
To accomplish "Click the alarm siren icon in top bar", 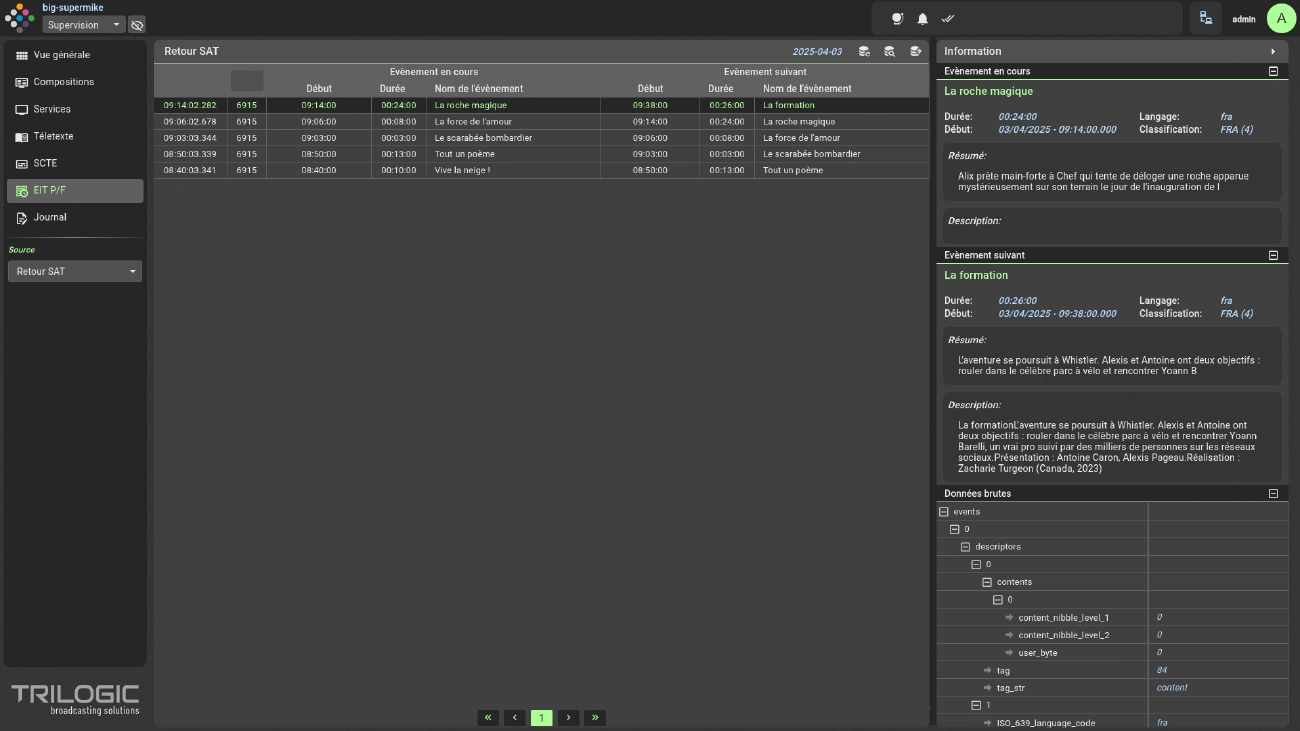I will pos(897,19).
